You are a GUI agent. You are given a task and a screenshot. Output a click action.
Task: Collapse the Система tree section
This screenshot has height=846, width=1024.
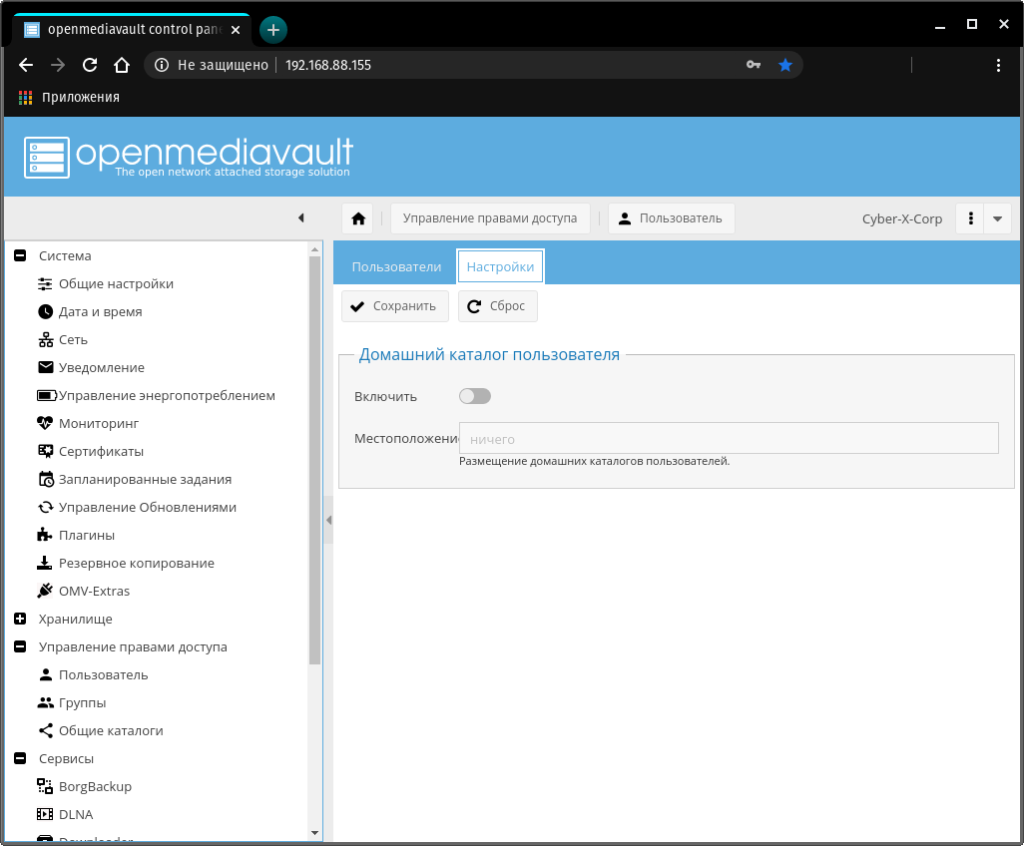point(20,256)
